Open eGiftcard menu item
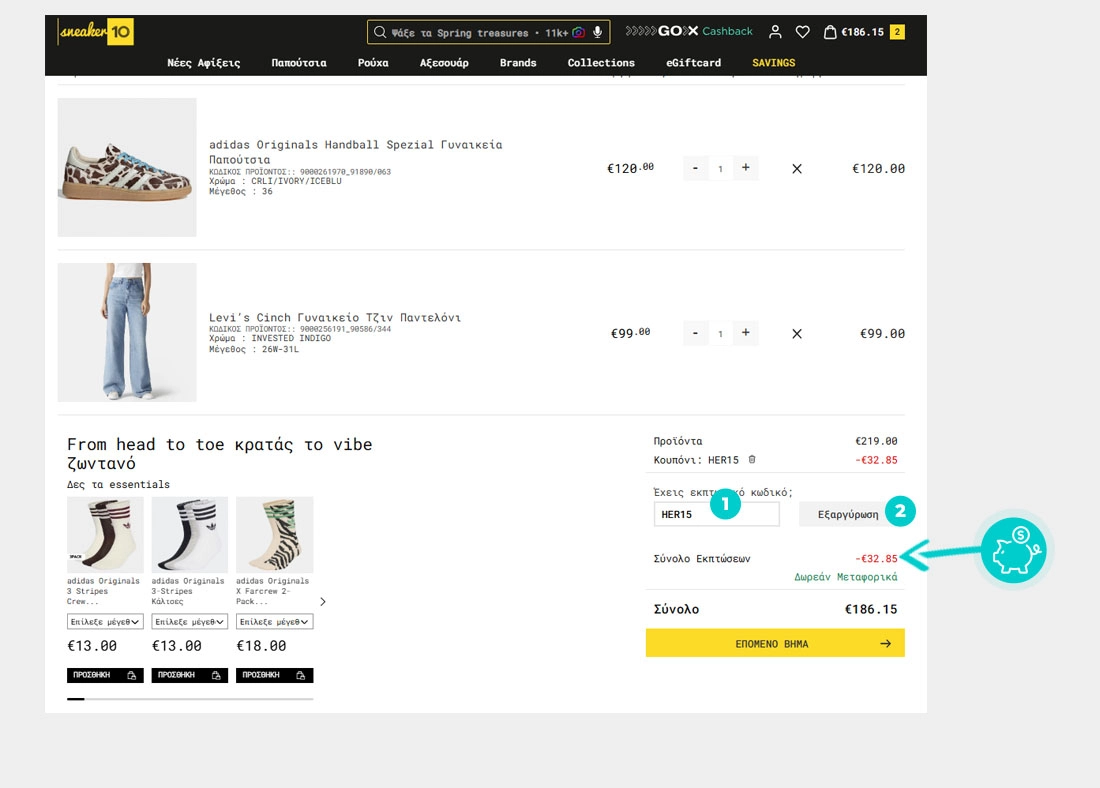Image resolution: width=1100 pixels, height=788 pixels. pos(693,62)
